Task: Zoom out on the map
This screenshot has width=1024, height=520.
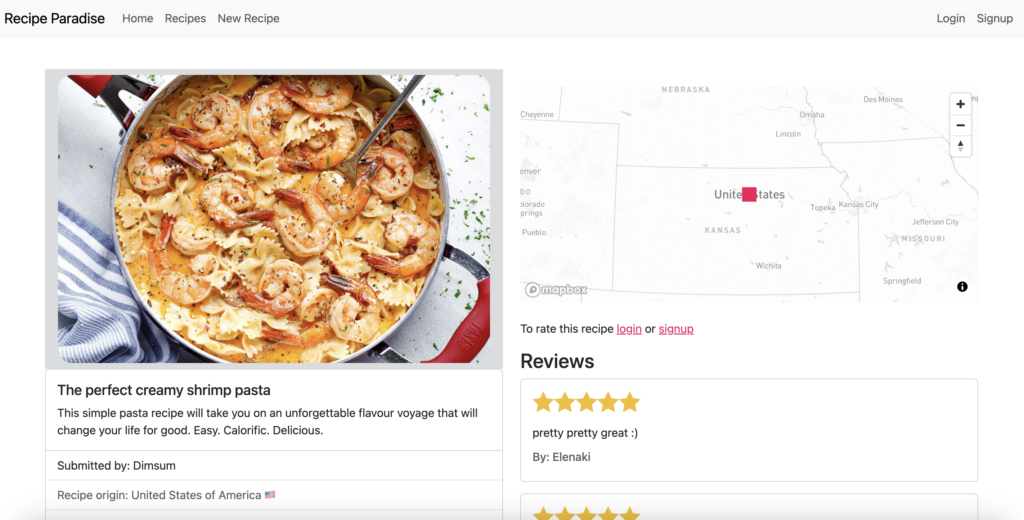Action: tap(960, 125)
